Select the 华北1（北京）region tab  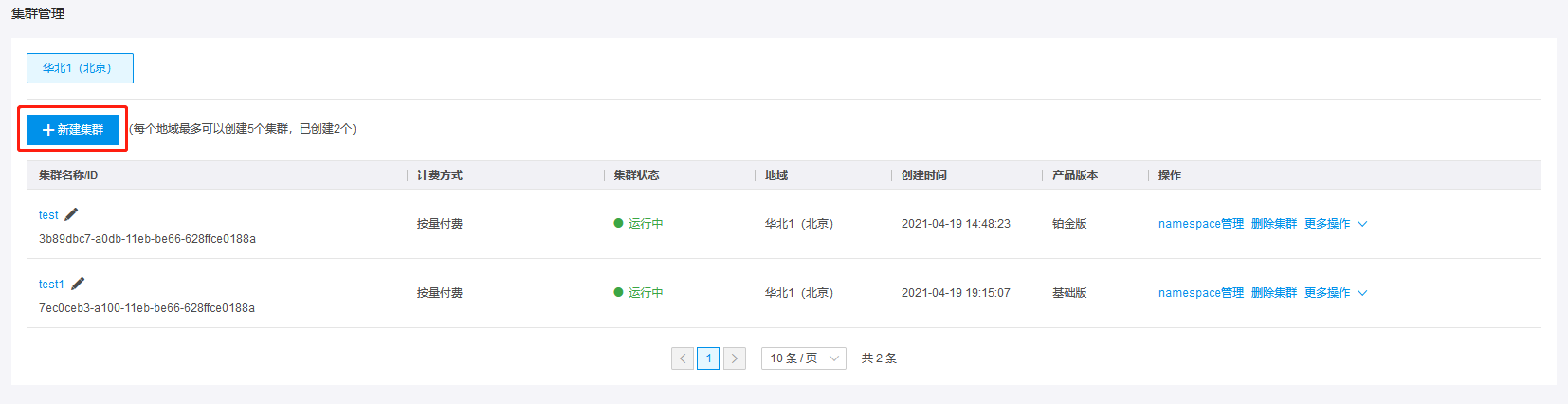(x=80, y=68)
